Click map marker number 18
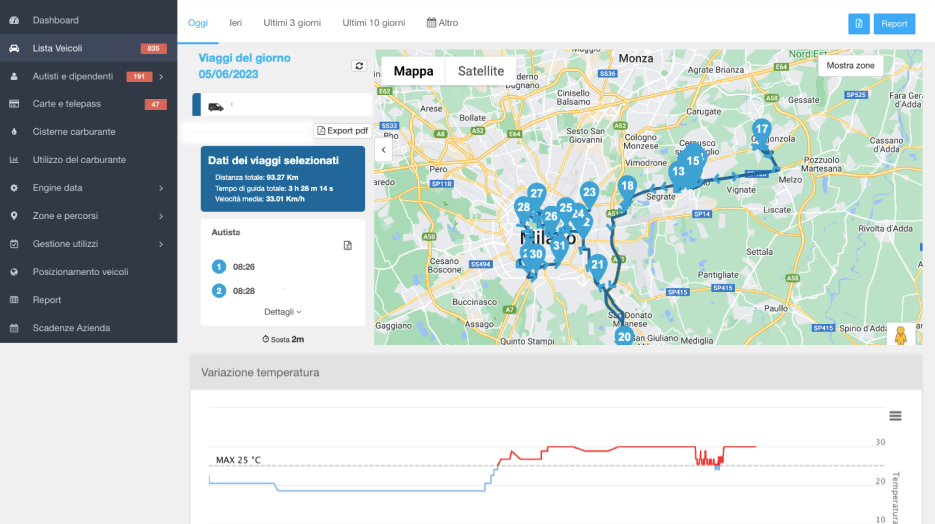This screenshot has height=524, width=935. click(x=627, y=187)
